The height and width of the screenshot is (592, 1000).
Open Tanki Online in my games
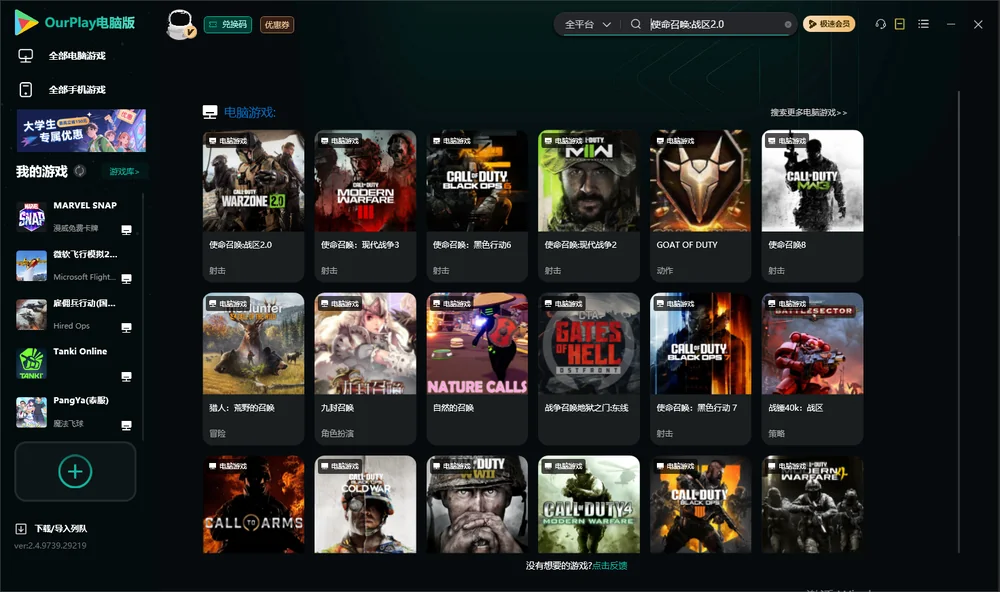click(x=75, y=363)
